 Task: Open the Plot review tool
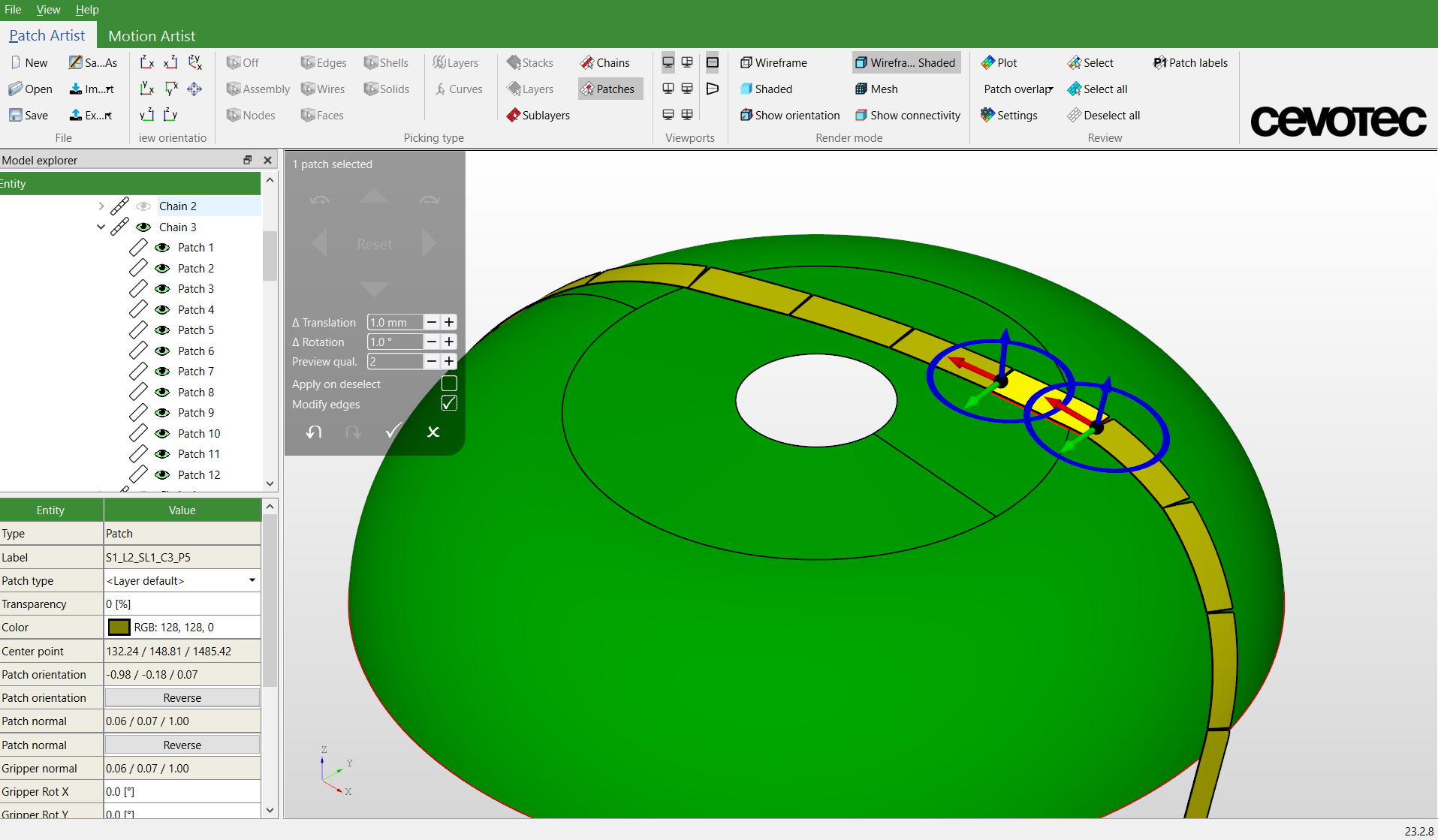pos(999,63)
